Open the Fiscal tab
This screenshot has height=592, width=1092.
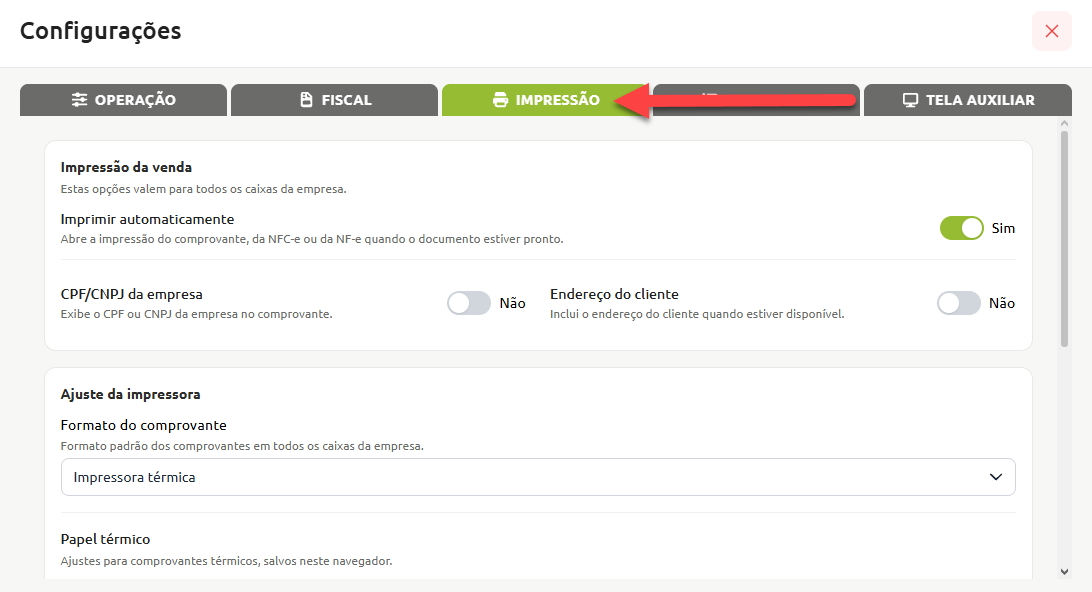(334, 100)
